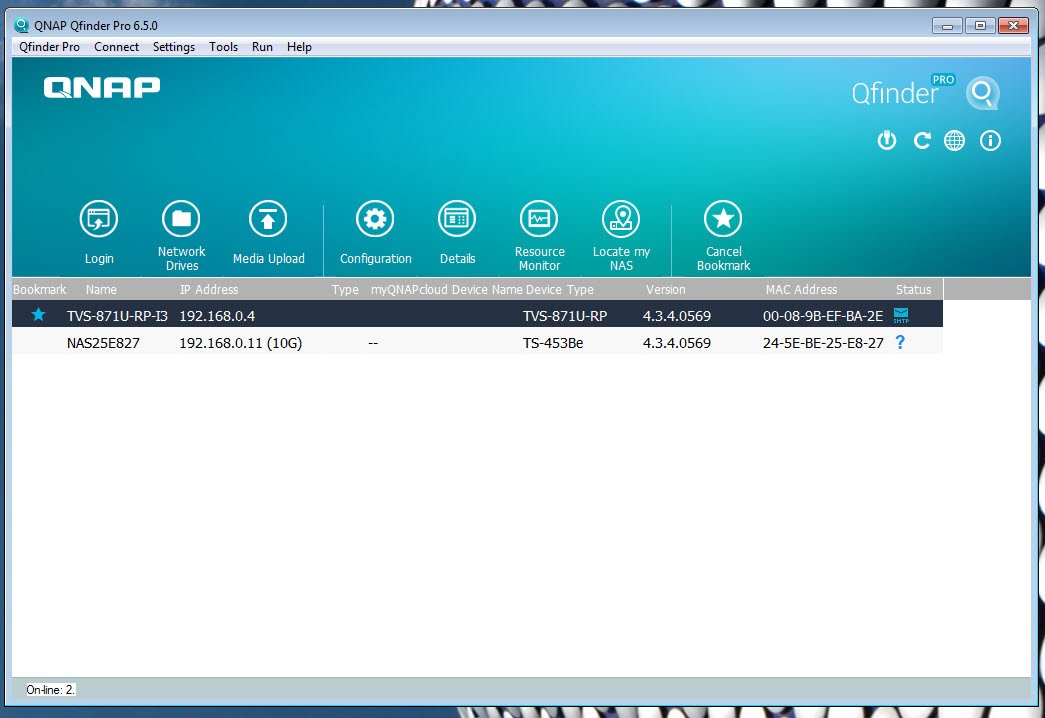Sort by Status column header
Image resolution: width=1045 pixels, height=718 pixels.
coord(913,289)
